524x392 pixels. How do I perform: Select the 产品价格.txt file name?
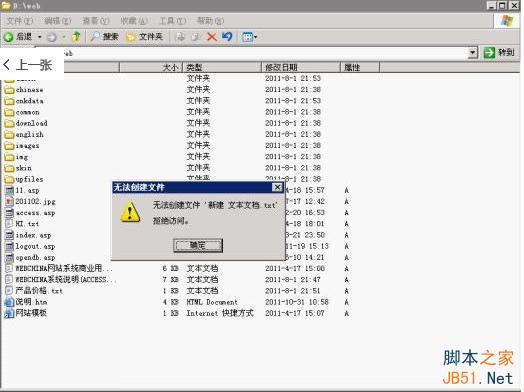click(39, 291)
